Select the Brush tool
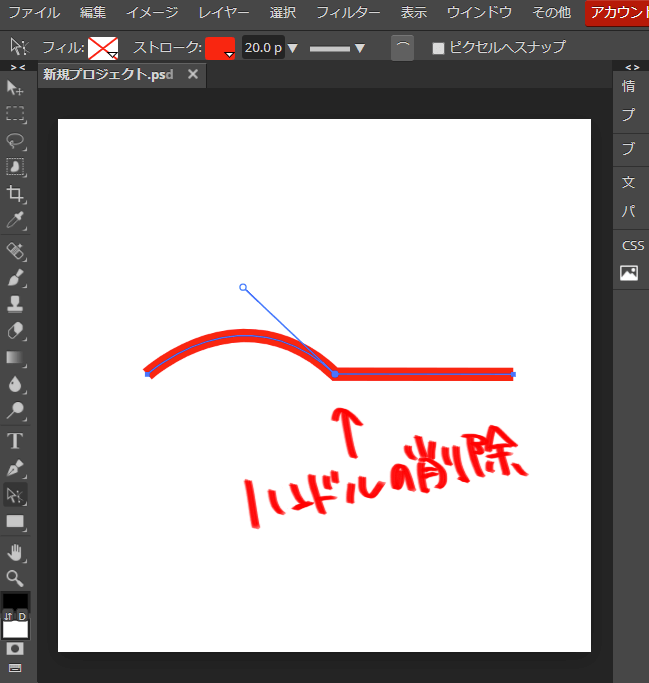The image size is (649, 683). [x=15, y=278]
